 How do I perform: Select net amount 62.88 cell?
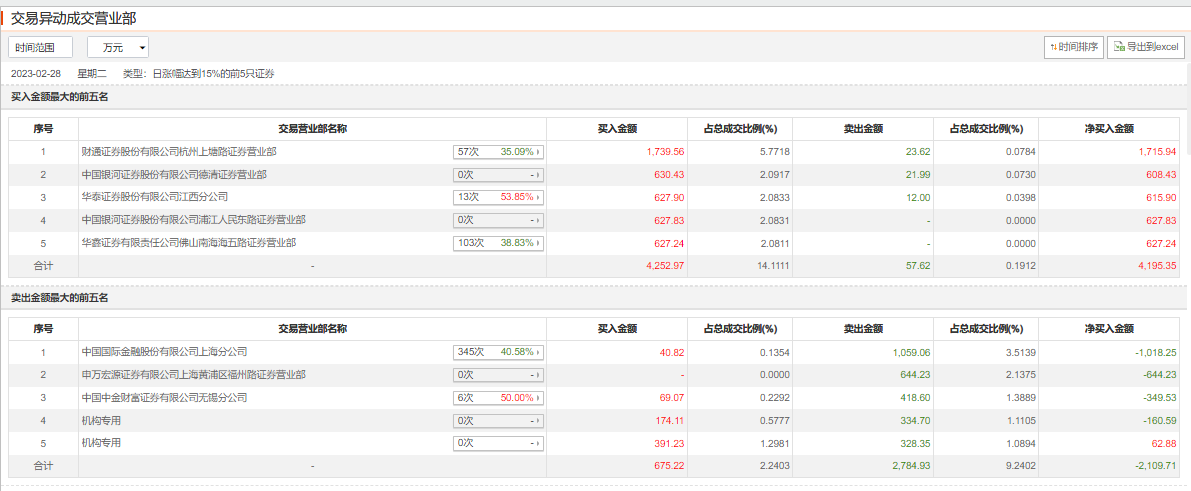[x=1110, y=444]
